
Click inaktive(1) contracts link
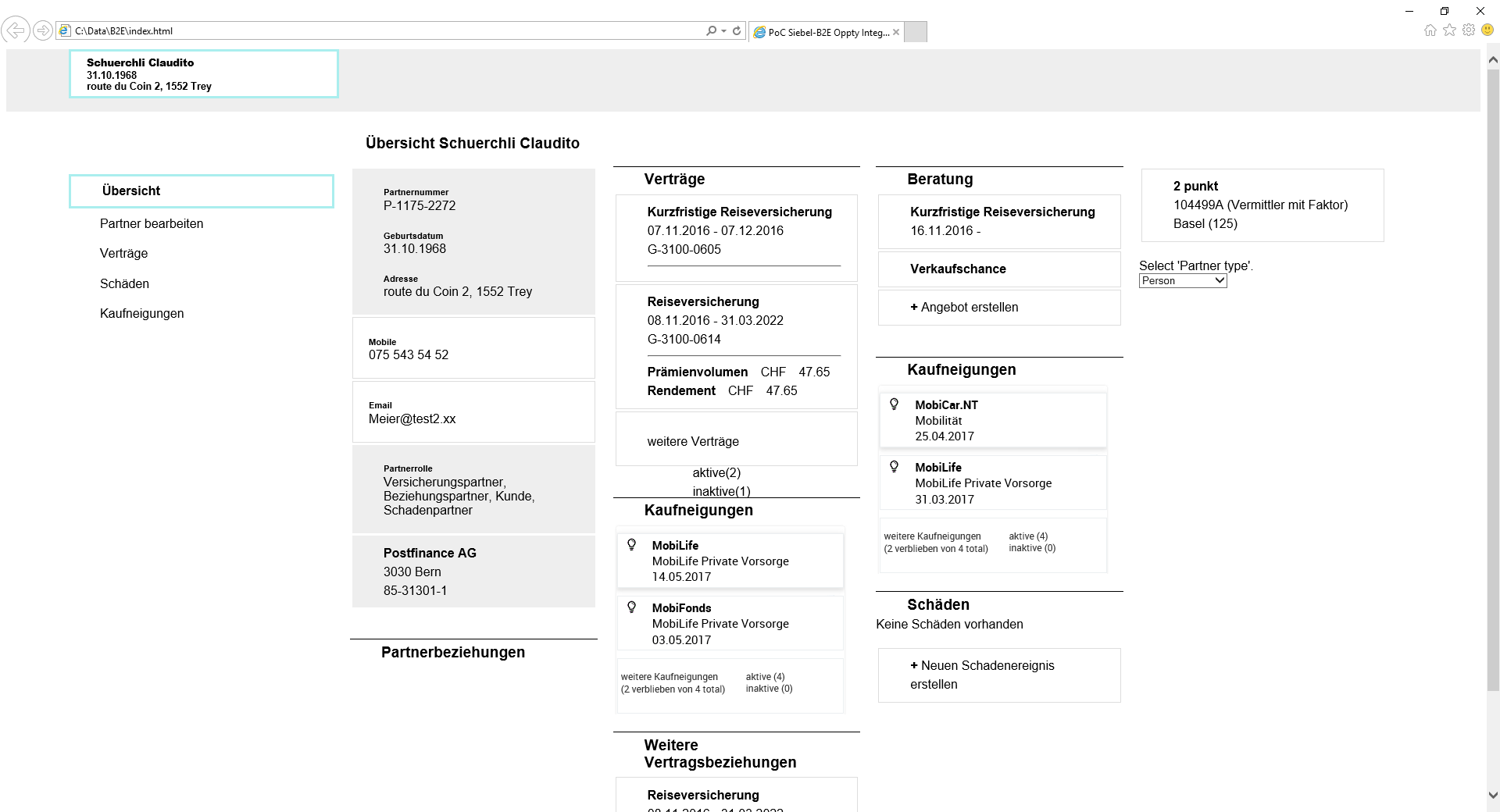click(x=721, y=491)
